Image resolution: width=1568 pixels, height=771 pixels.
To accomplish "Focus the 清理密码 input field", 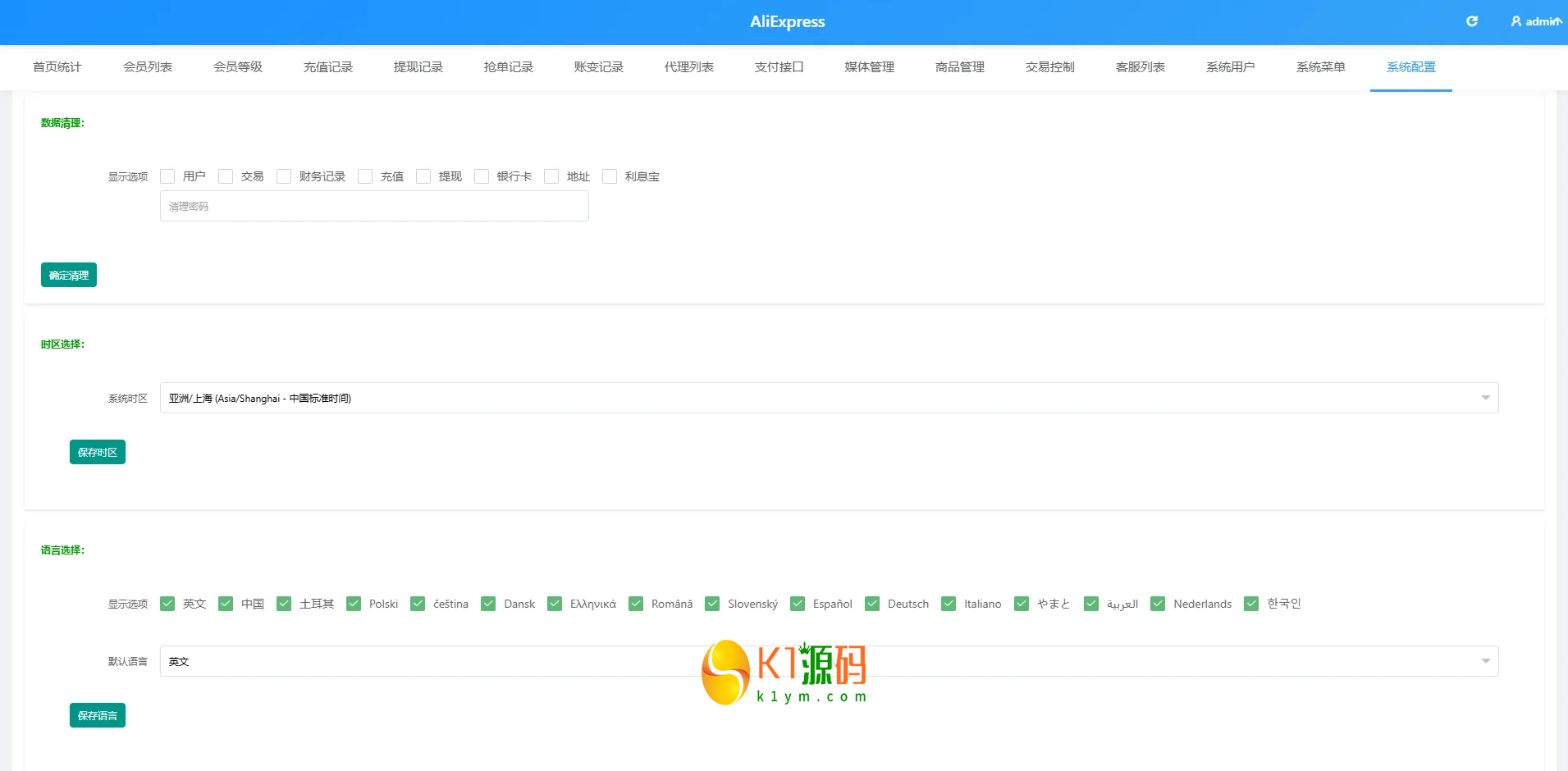I will pyautogui.click(x=374, y=206).
